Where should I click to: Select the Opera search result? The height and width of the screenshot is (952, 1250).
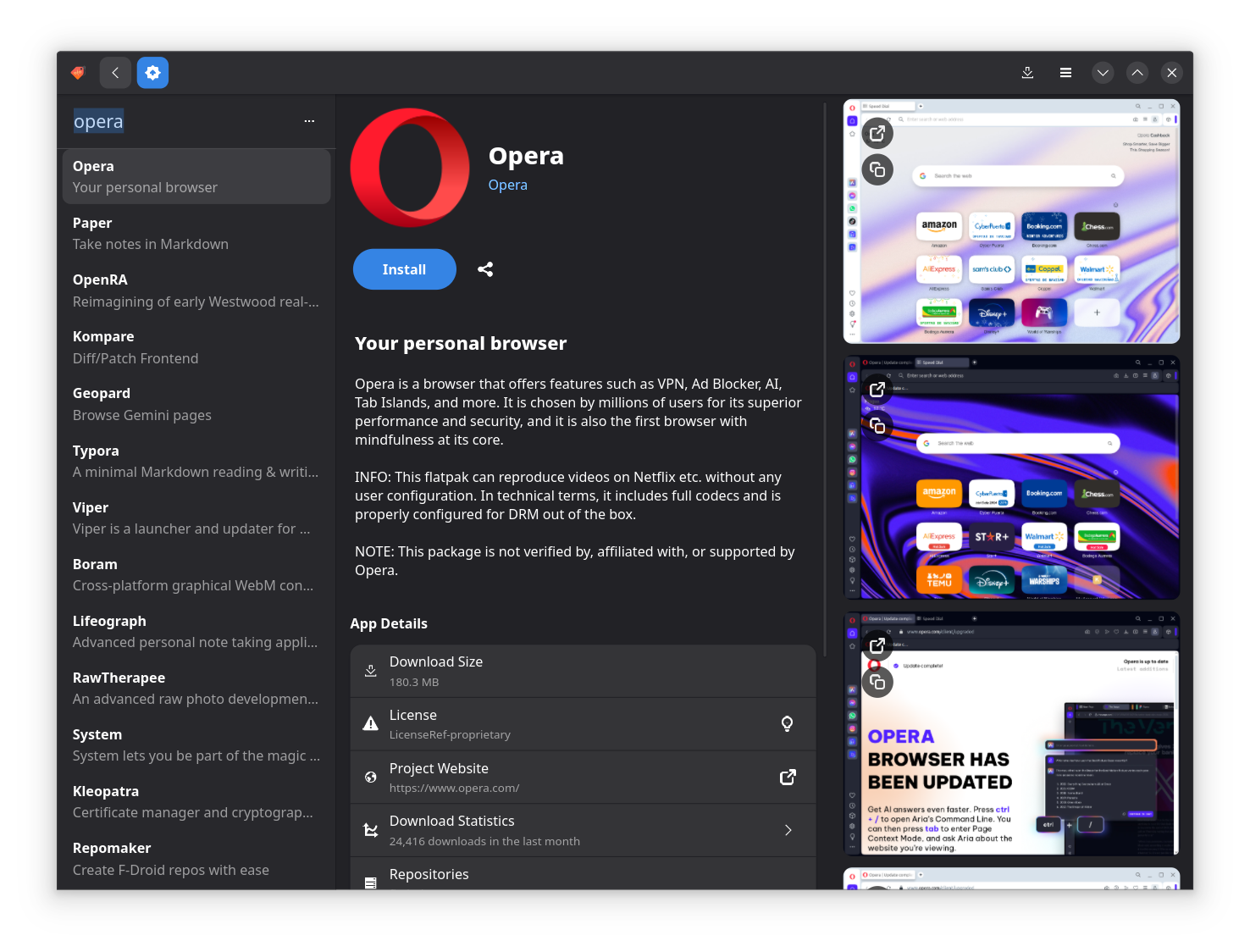[196, 176]
